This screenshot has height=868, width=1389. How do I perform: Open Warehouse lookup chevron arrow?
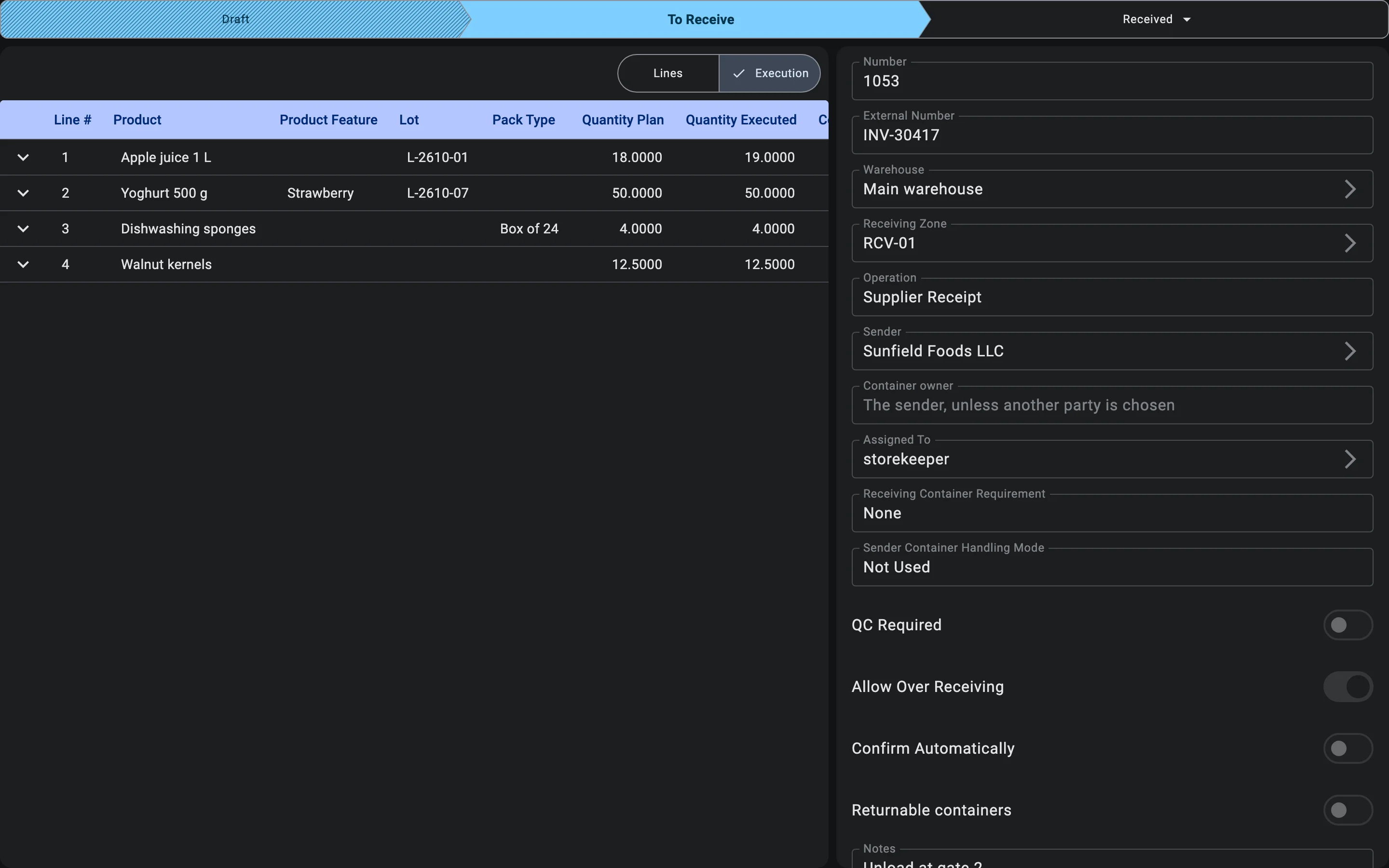(1350, 190)
